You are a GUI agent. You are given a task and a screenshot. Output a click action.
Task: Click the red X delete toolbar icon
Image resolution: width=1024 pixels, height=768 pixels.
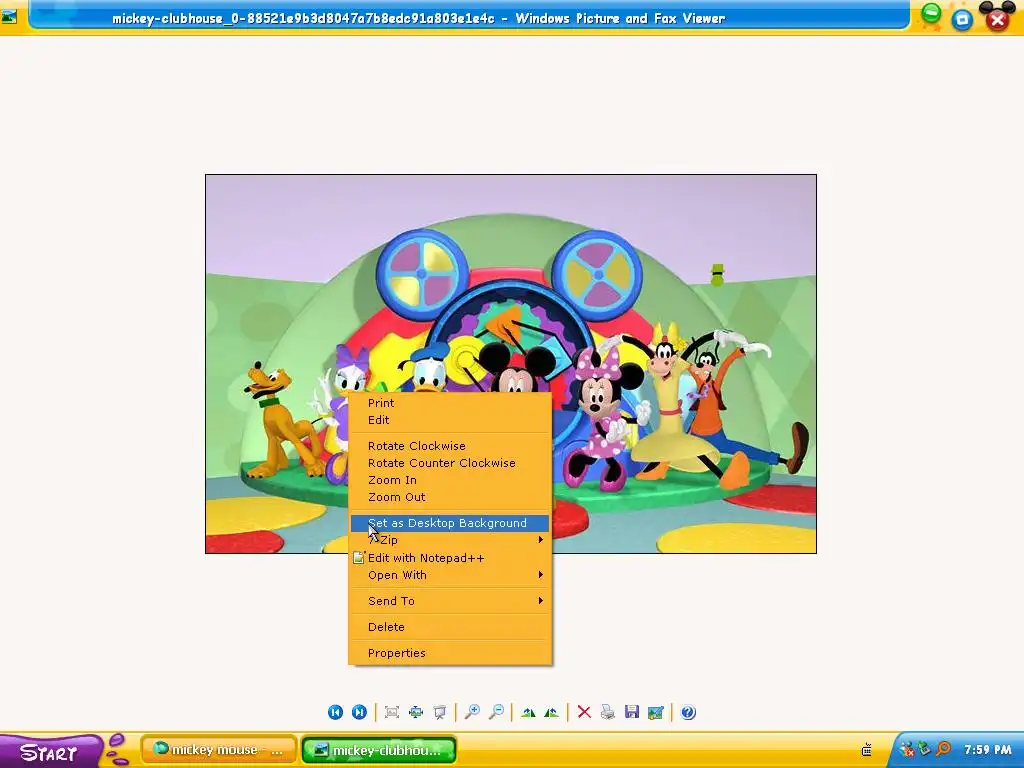[x=584, y=712]
